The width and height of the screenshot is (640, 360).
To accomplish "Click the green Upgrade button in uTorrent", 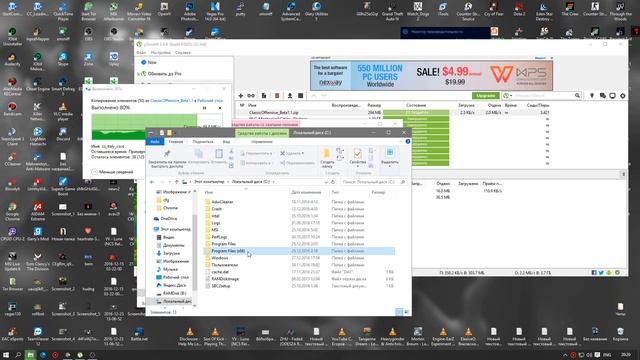I will click(x=486, y=96).
